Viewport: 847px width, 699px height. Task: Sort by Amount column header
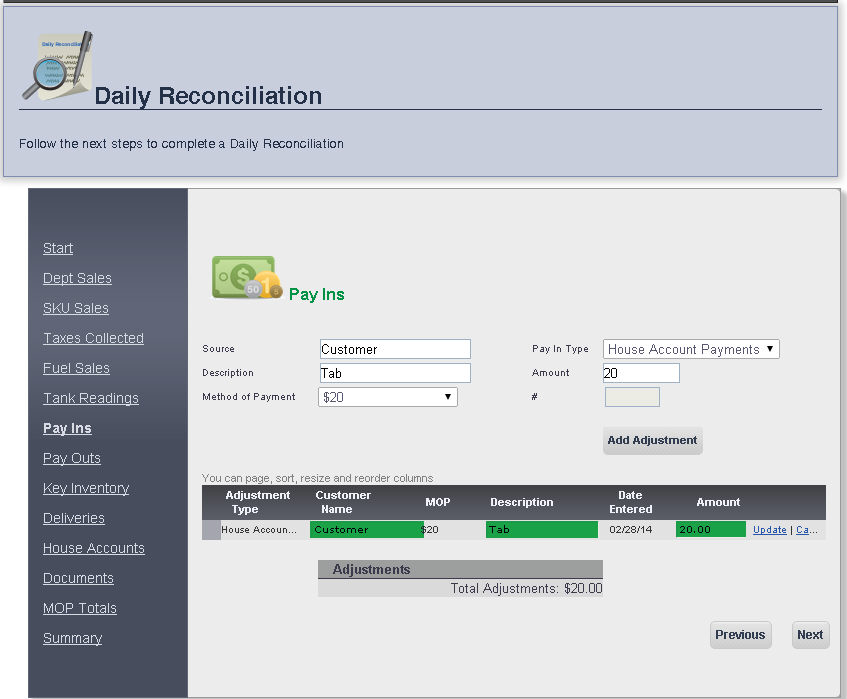pos(718,502)
